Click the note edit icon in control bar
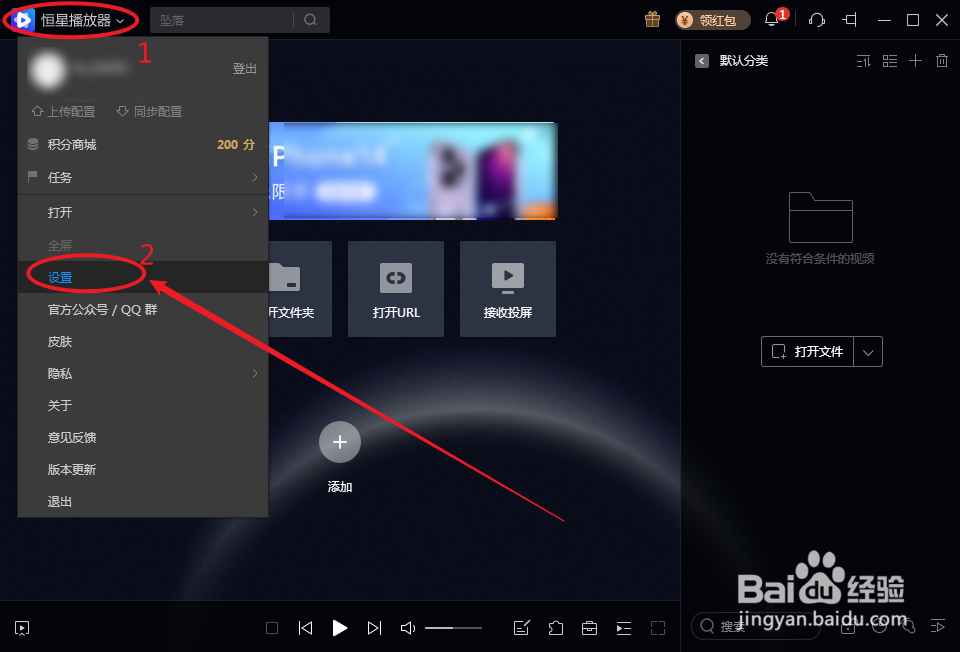Screen dimensions: 960x652 (x=522, y=628)
